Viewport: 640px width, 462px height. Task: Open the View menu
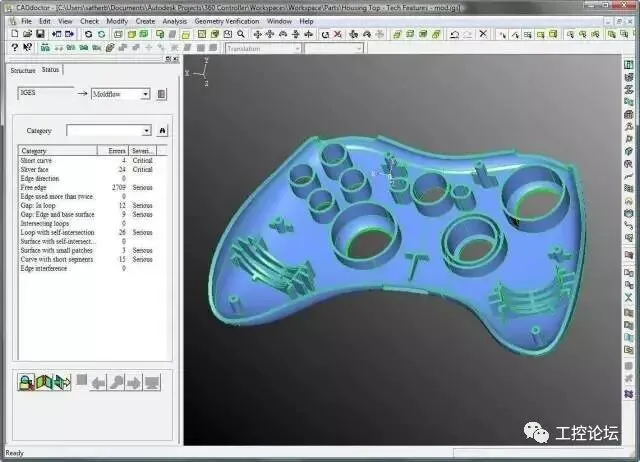pyautogui.click(x=65, y=21)
